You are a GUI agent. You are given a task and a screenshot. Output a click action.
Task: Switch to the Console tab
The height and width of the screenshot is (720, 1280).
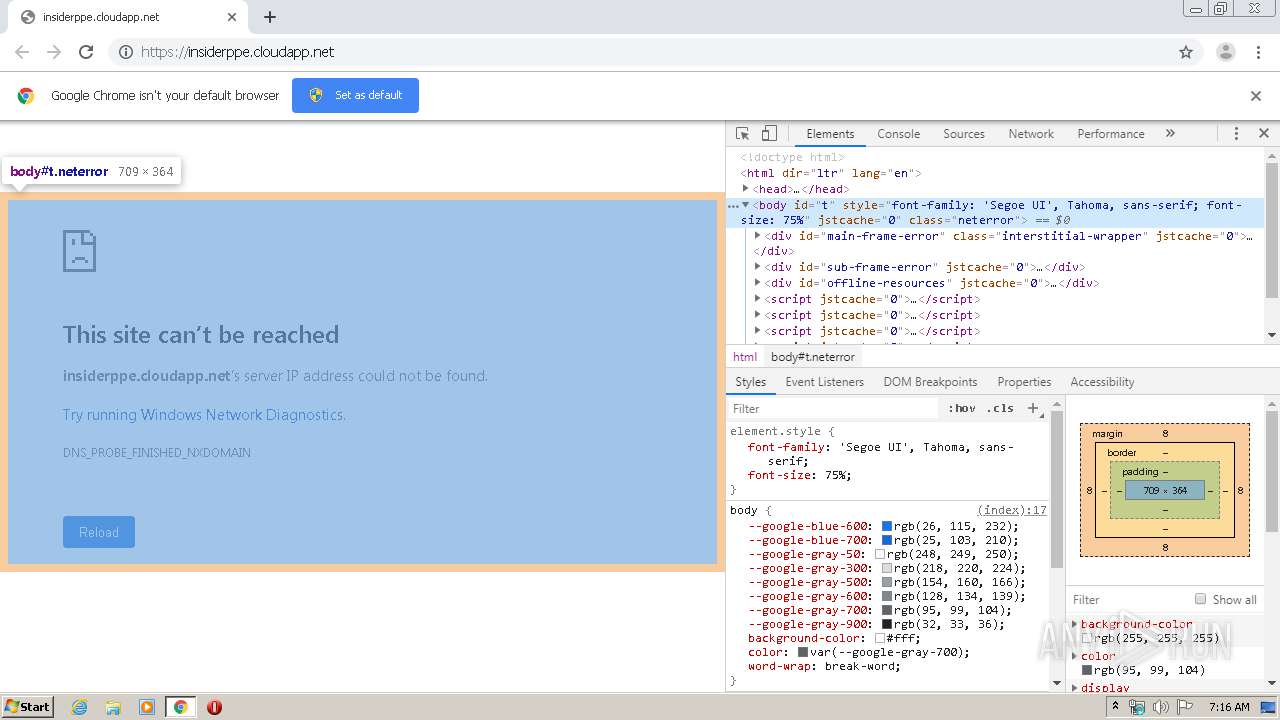coord(898,133)
